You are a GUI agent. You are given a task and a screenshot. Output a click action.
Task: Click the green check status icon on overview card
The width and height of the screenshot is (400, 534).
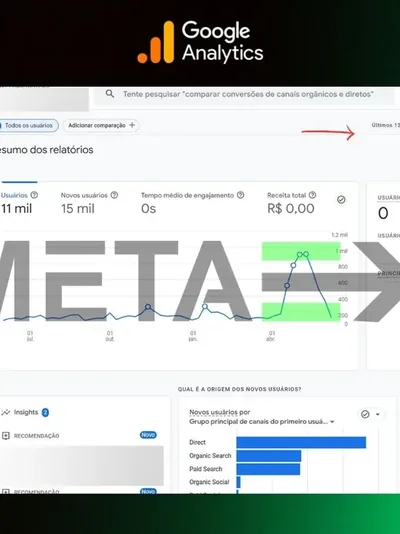[341, 200]
